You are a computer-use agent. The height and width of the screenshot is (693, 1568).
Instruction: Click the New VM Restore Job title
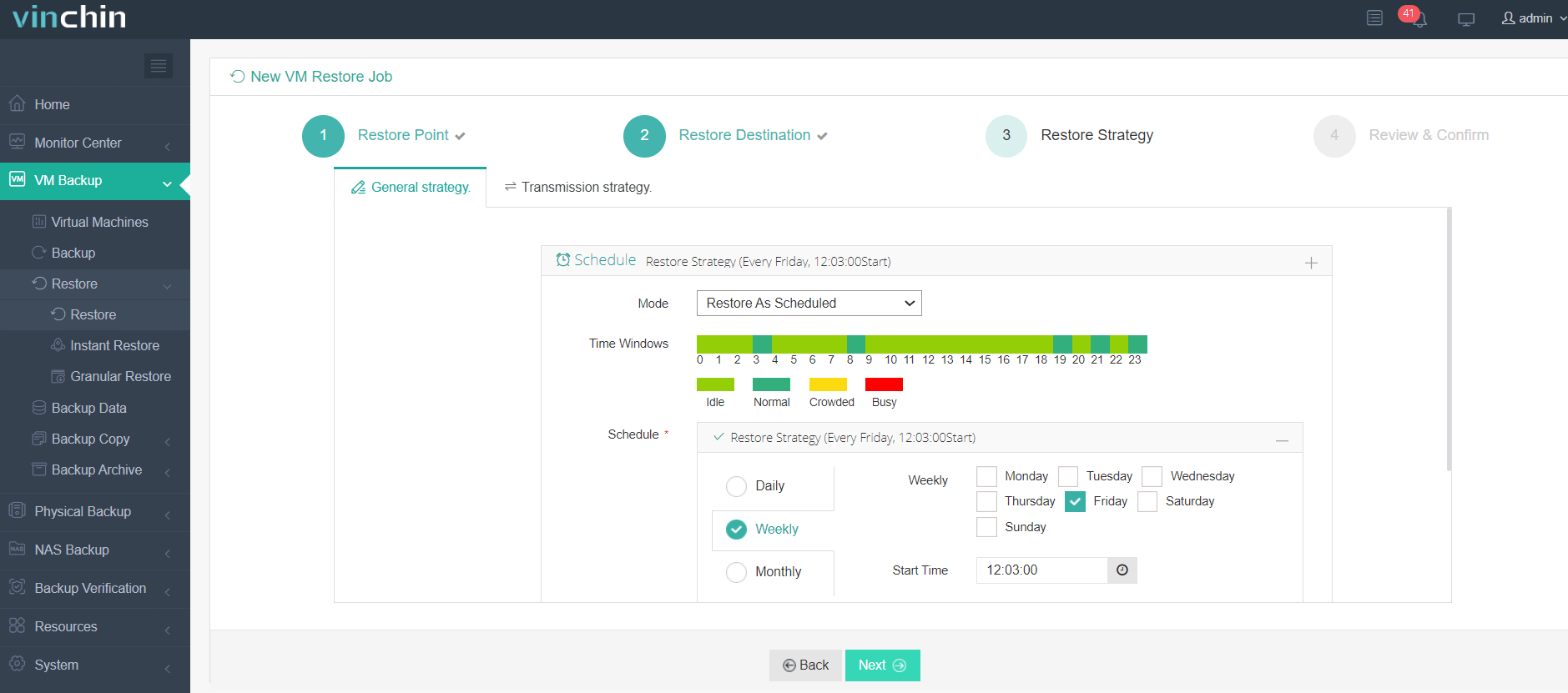coord(321,77)
